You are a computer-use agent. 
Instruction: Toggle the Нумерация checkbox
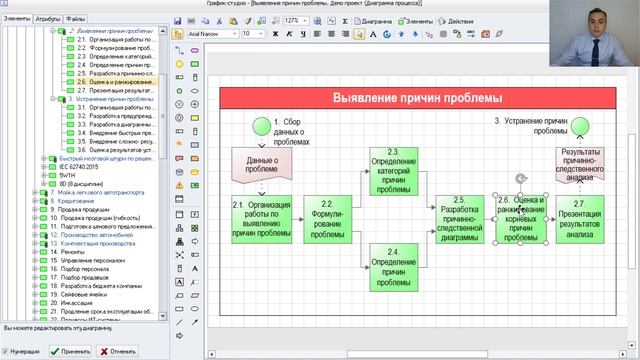[5, 351]
